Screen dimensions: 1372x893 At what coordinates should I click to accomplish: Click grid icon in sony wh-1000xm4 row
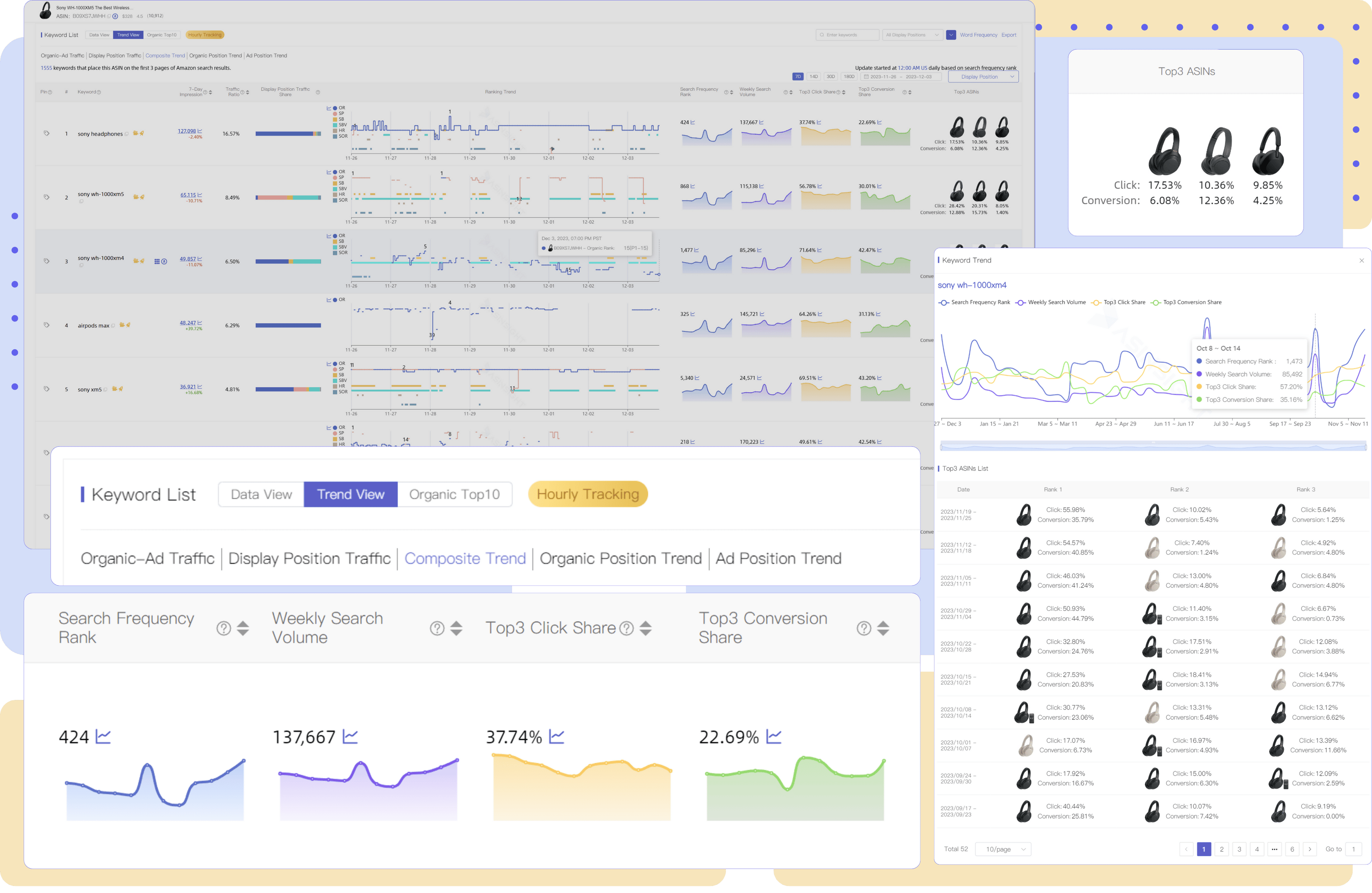click(x=157, y=261)
